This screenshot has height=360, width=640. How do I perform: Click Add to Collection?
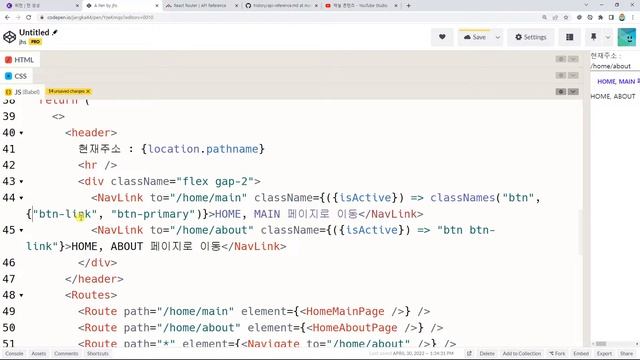tap(521, 353)
